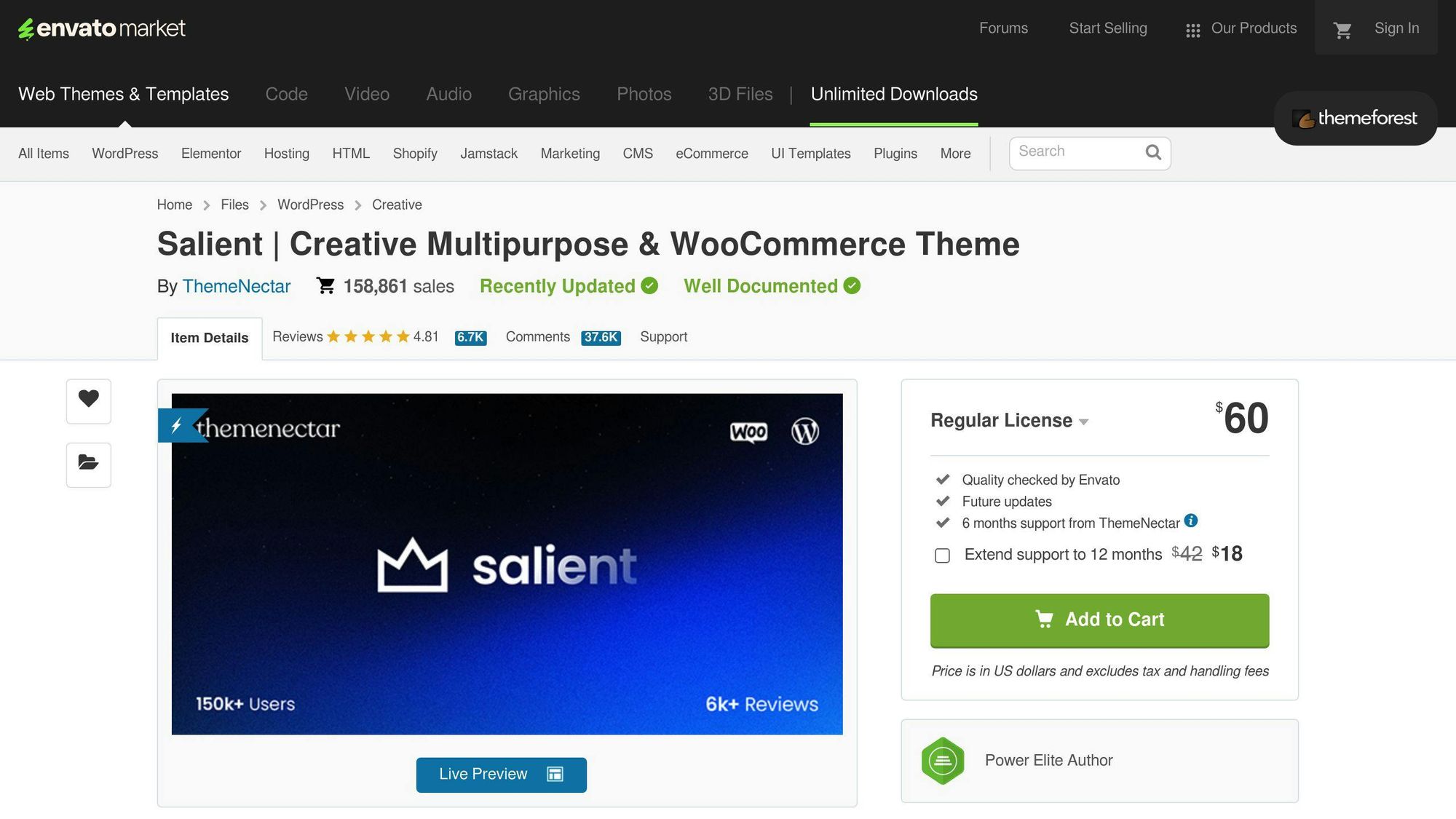The image size is (1456, 819).
Task: Click the Salient preview thumbnail image
Action: [x=507, y=564]
